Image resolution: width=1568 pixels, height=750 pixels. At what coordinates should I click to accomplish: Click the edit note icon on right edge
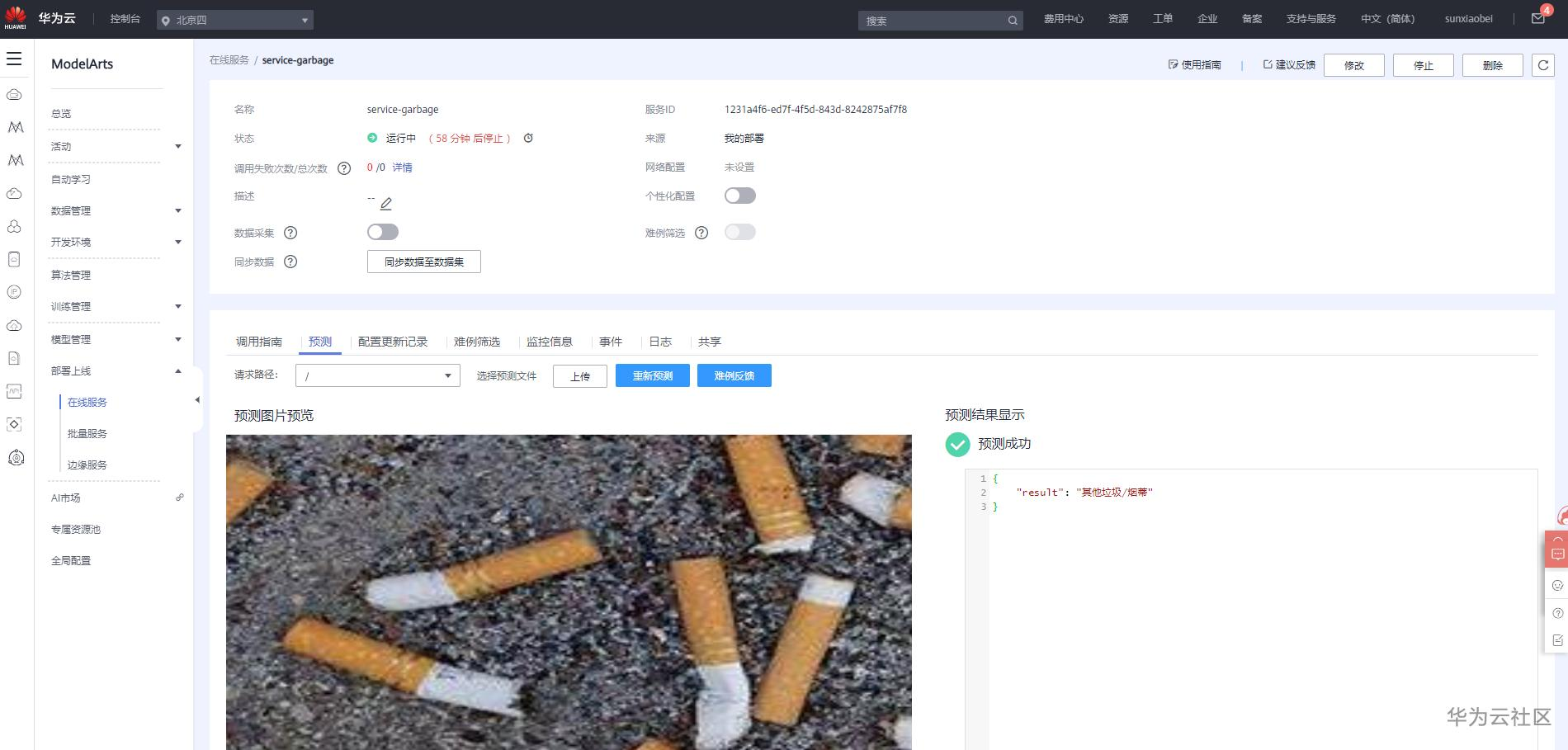point(1557,640)
